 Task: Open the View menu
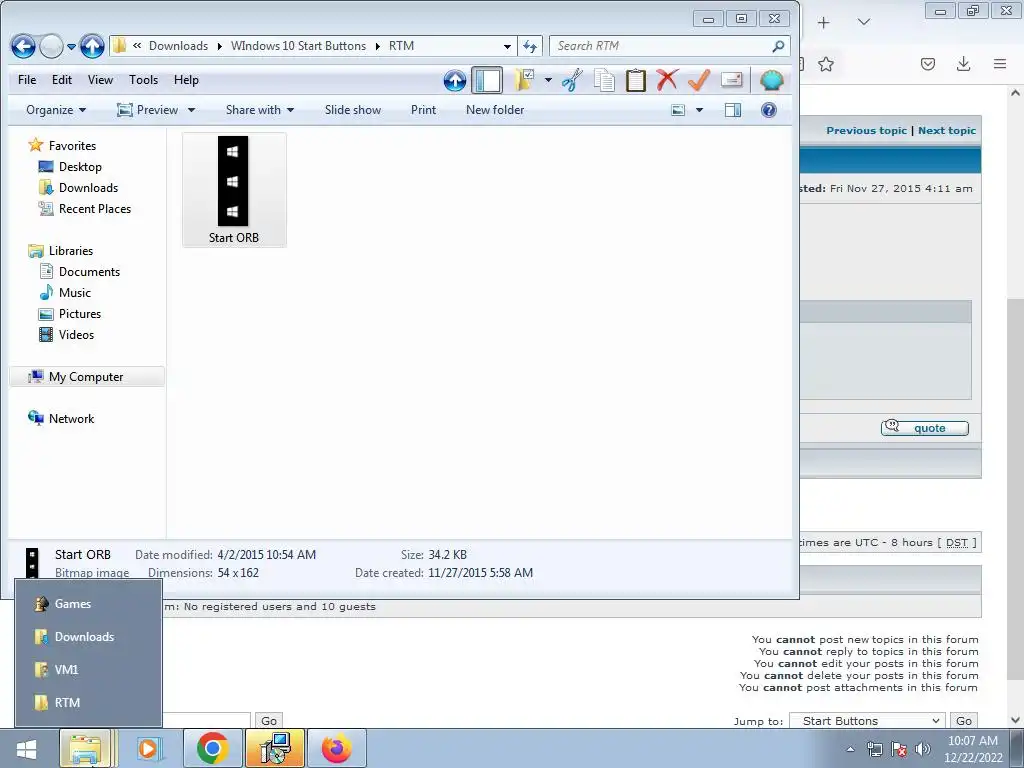pyautogui.click(x=101, y=80)
